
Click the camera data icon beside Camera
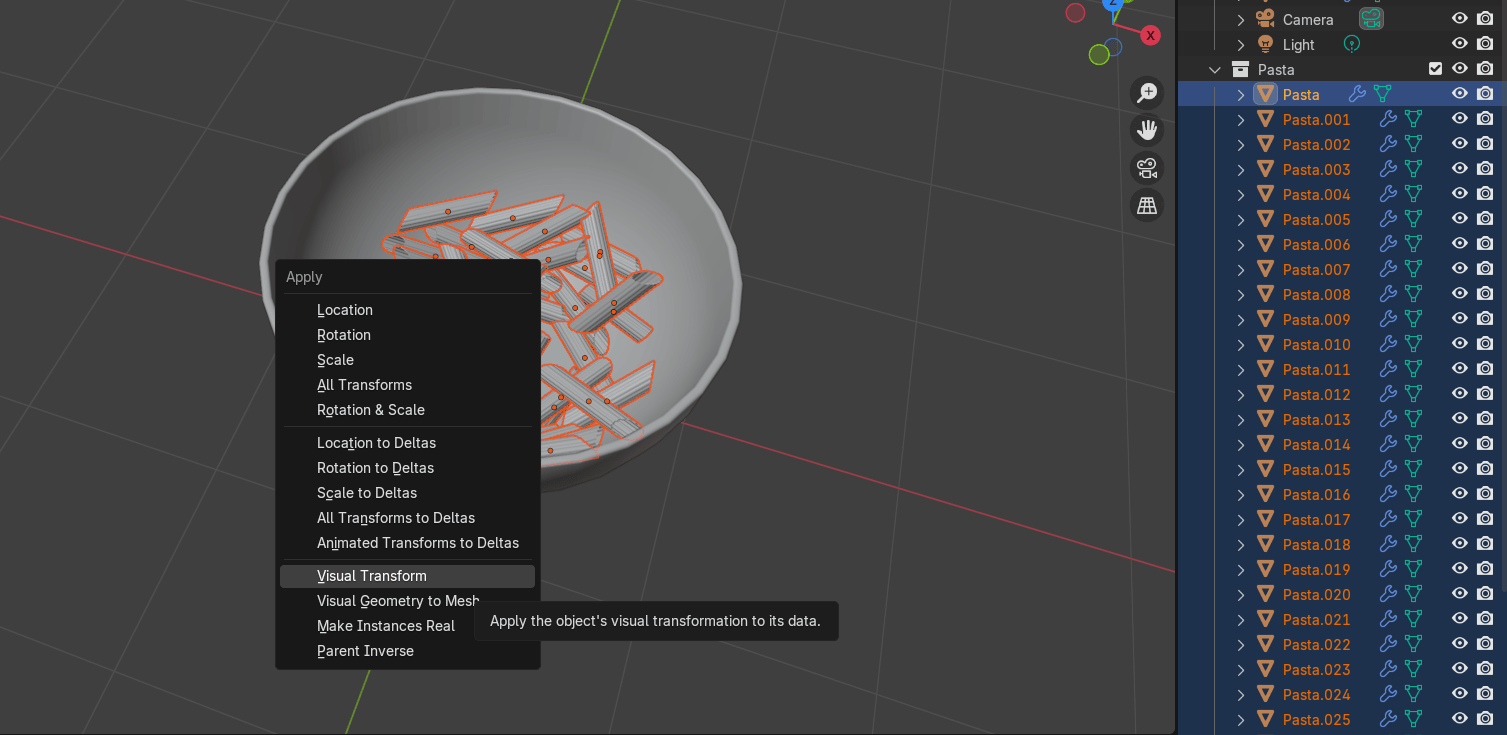(x=1371, y=19)
